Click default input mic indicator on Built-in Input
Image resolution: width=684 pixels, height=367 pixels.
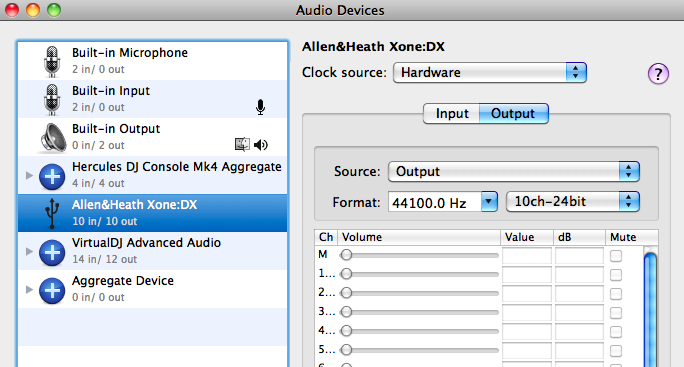[x=260, y=107]
